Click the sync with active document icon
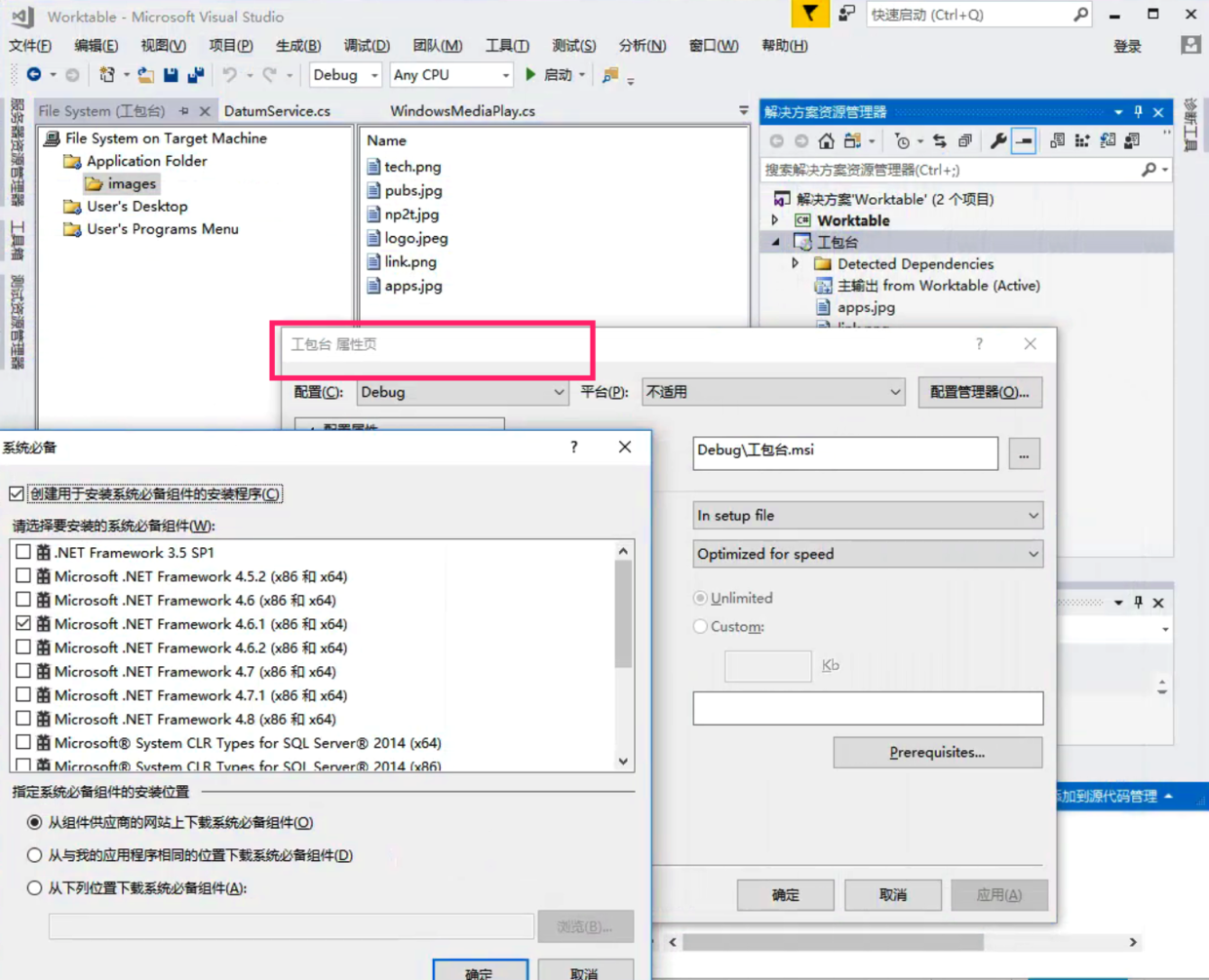 click(x=939, y=141)
